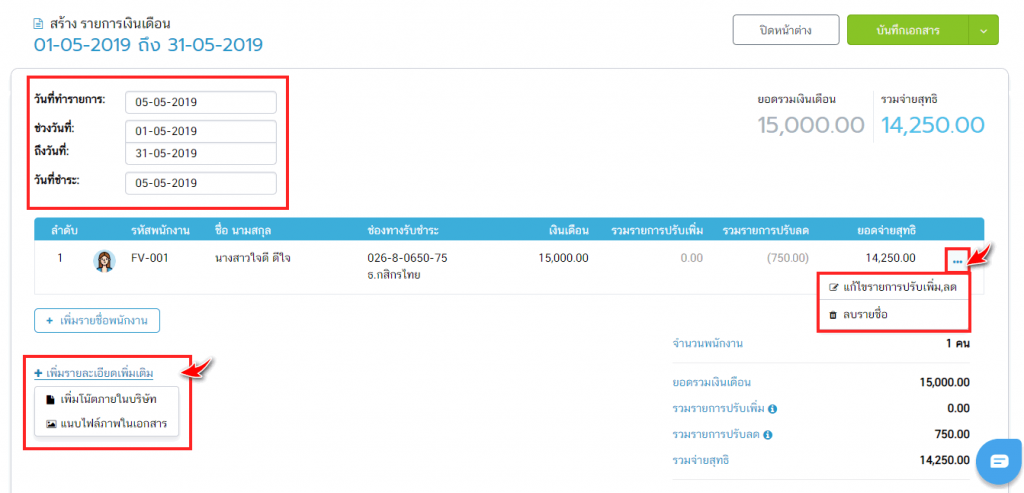Click info icon beside รวมรายการปรับเพิ่ม
Image resolution: width=1024 pixels, height=493 pixels.
click(773, 408)
